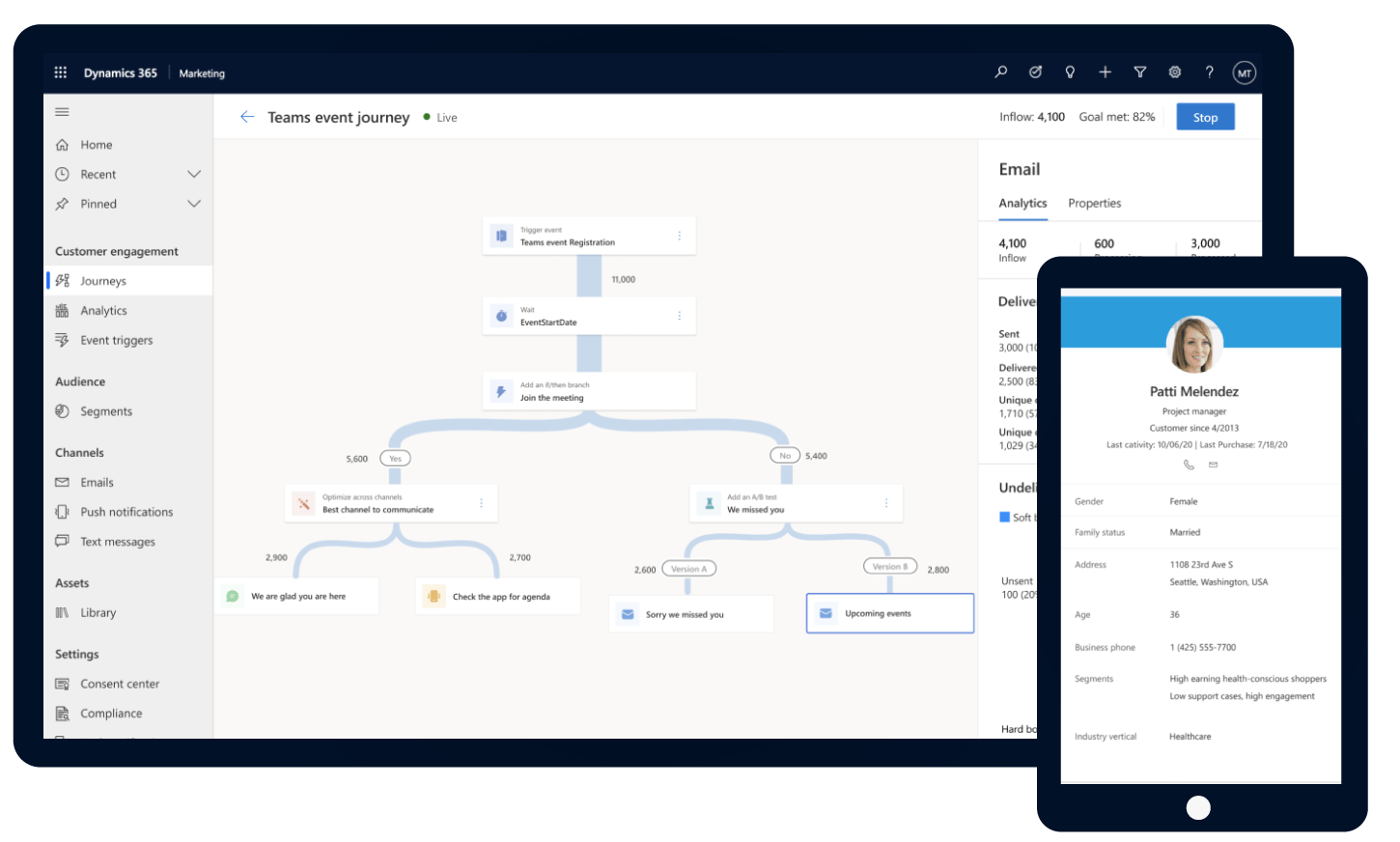
Task: Select Check the app for agenda tile
Action: pyautogui.click(x=498, y=597)
